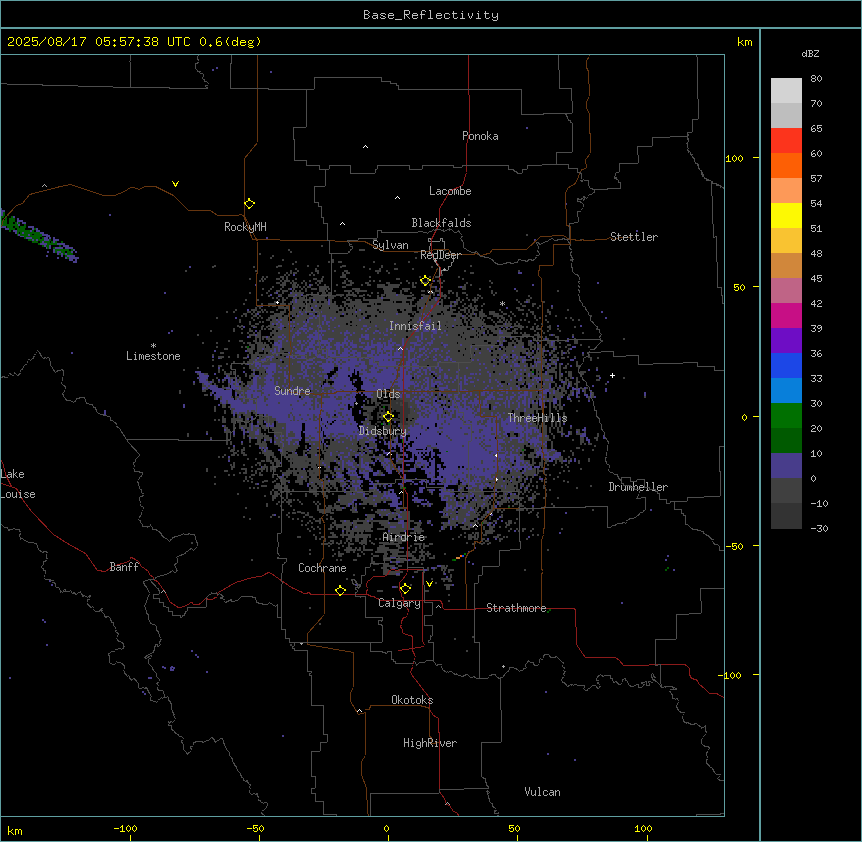Pick the purple 36-39 dBZ legend swatch

(786, 340)
